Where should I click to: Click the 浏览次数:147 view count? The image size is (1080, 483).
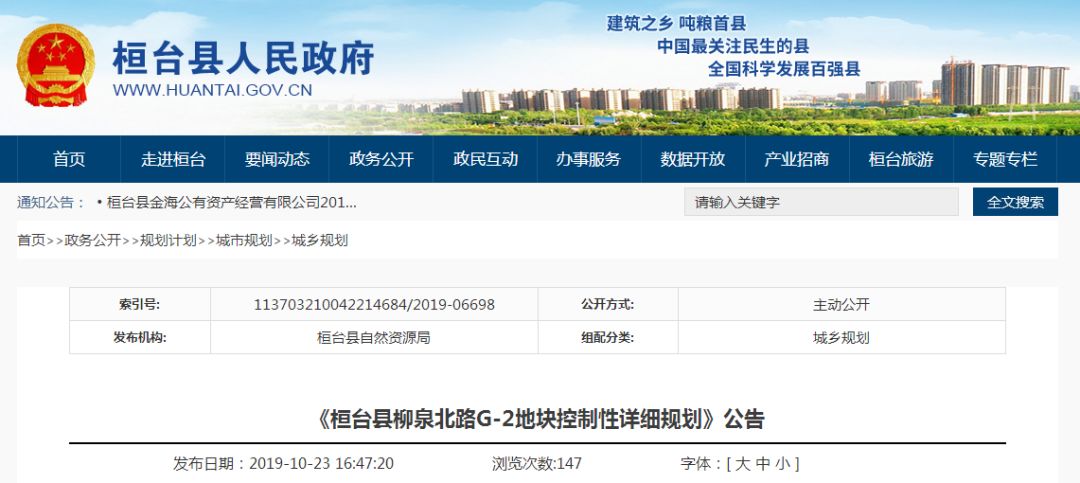537,464
